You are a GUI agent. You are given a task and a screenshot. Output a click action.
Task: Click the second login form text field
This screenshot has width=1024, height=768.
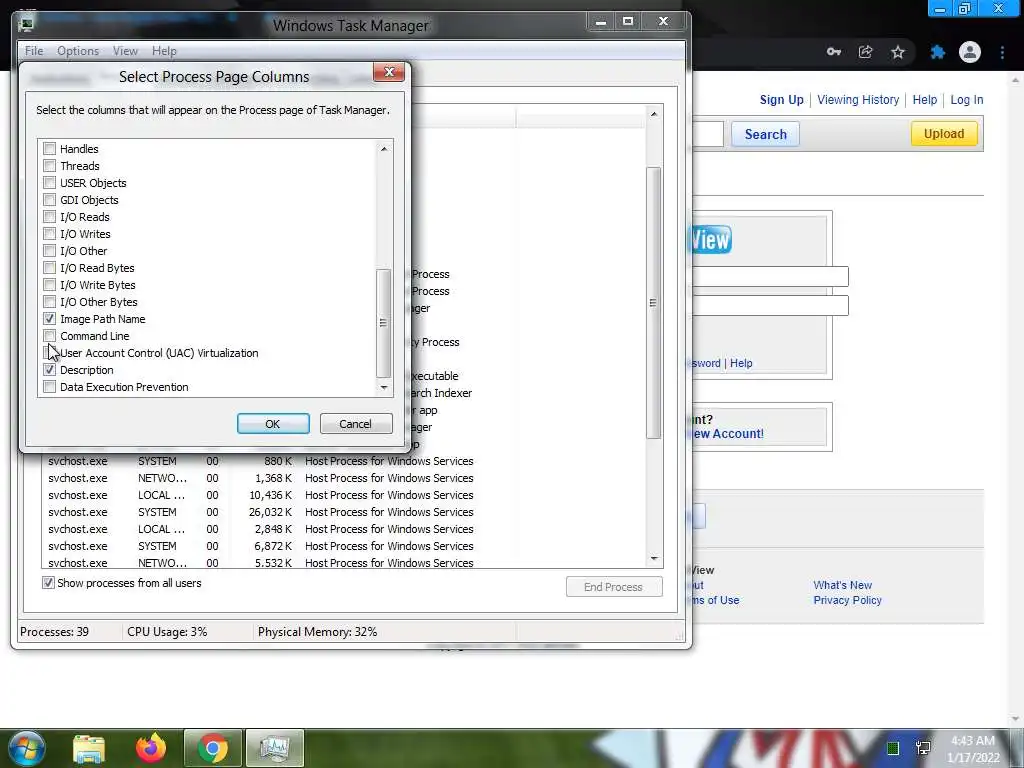[x=770, y=306]
